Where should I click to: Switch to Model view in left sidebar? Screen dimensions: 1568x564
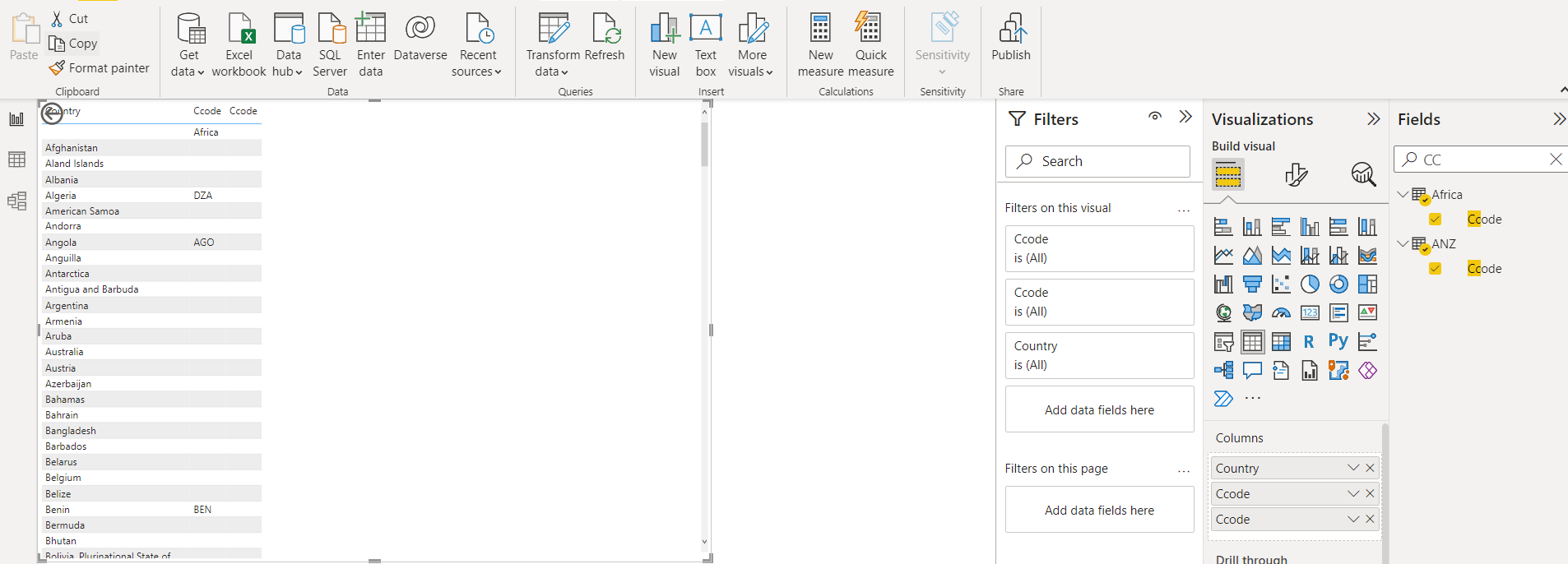click(16, 201)
